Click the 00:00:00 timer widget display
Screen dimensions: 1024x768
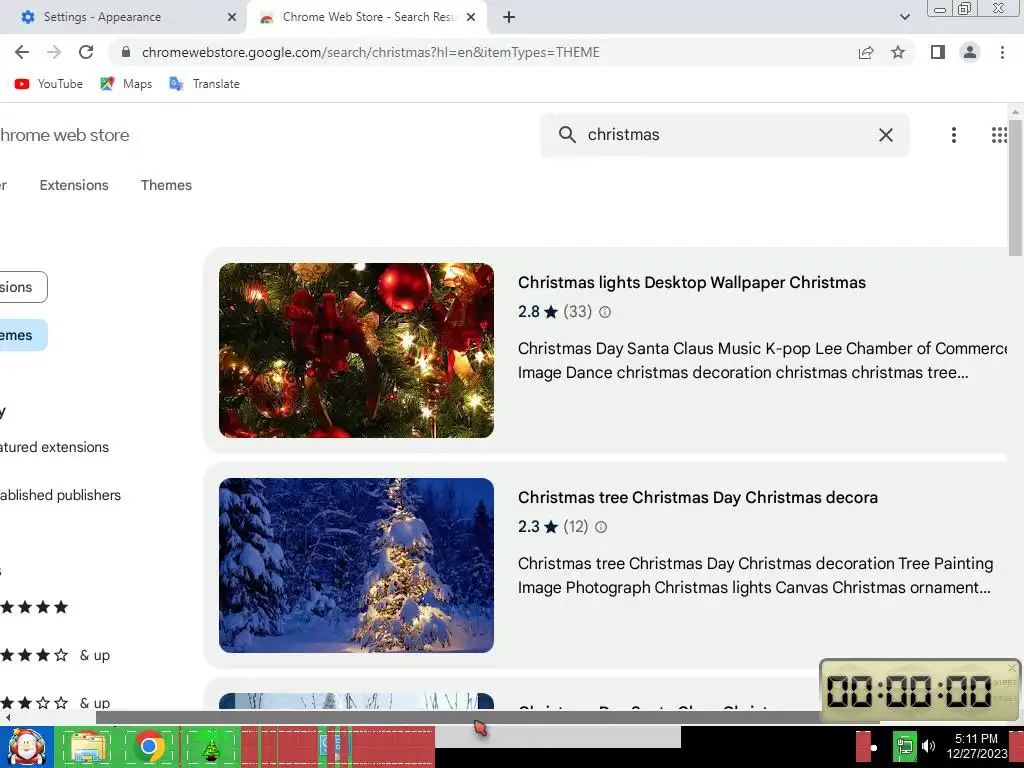(908, 691)
